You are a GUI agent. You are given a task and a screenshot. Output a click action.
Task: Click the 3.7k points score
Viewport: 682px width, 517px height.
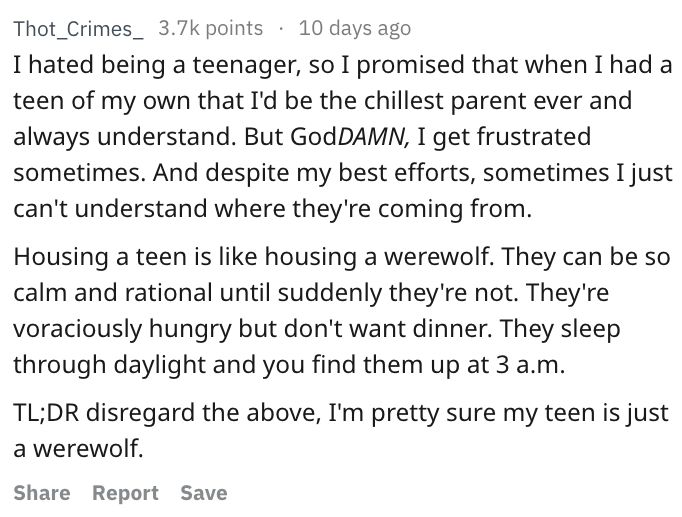click(x=211, y=28)
